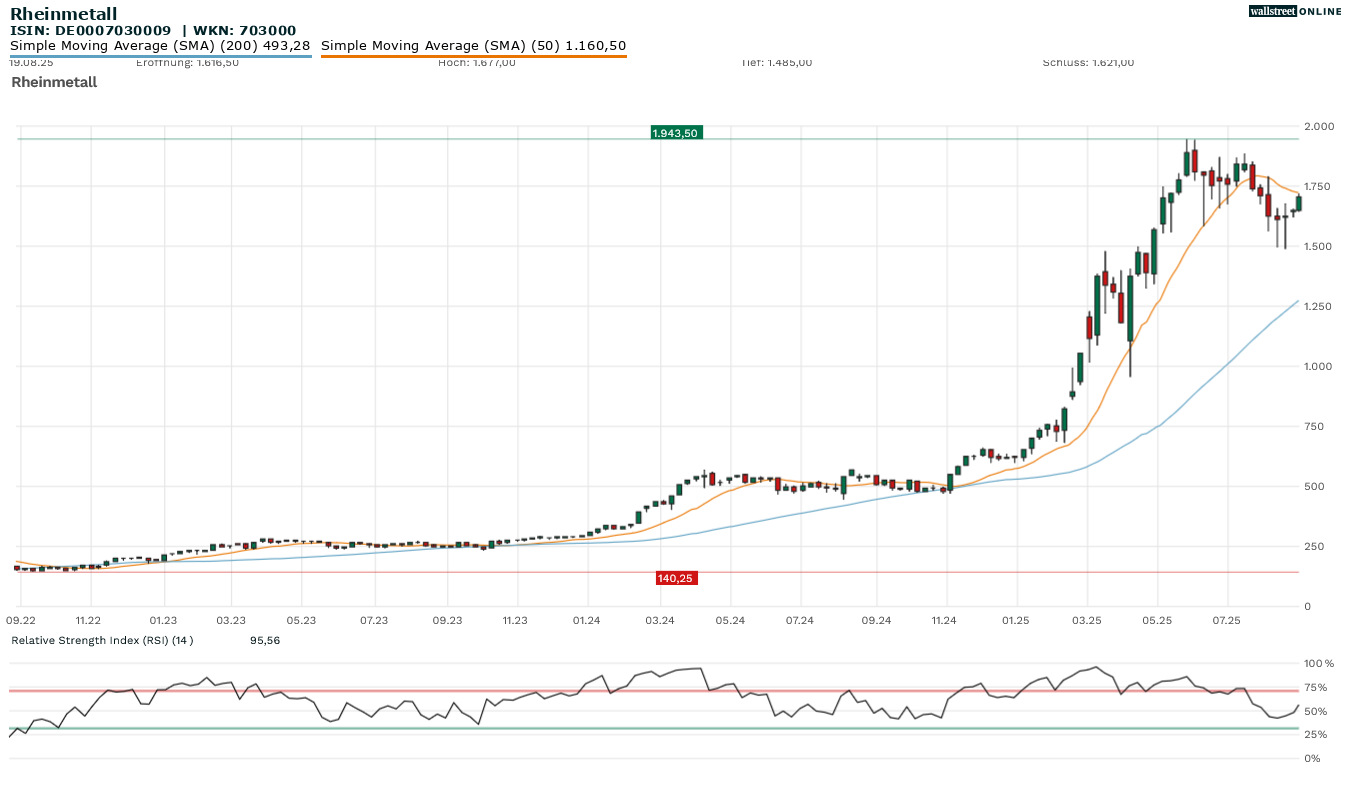Click the date 19.08.25 in data row
Viewport: 1349px width, 786px height.
click(31, 63)
